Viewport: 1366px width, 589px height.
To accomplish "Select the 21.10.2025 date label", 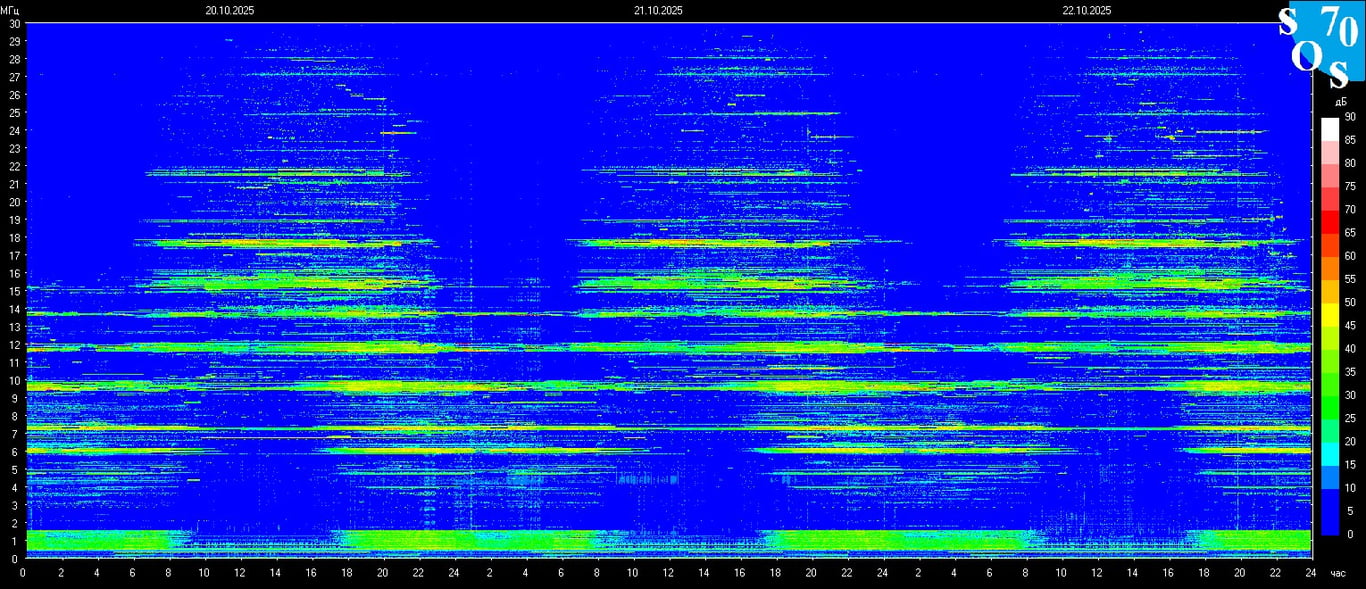I will coord(658,10).
